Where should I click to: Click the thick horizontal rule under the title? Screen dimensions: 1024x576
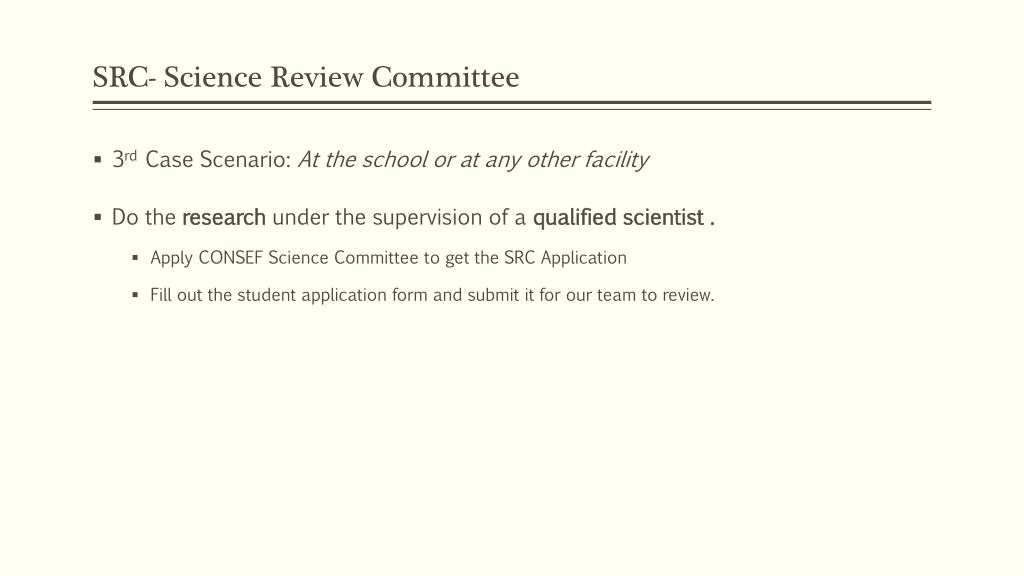(x=511, y=103)
